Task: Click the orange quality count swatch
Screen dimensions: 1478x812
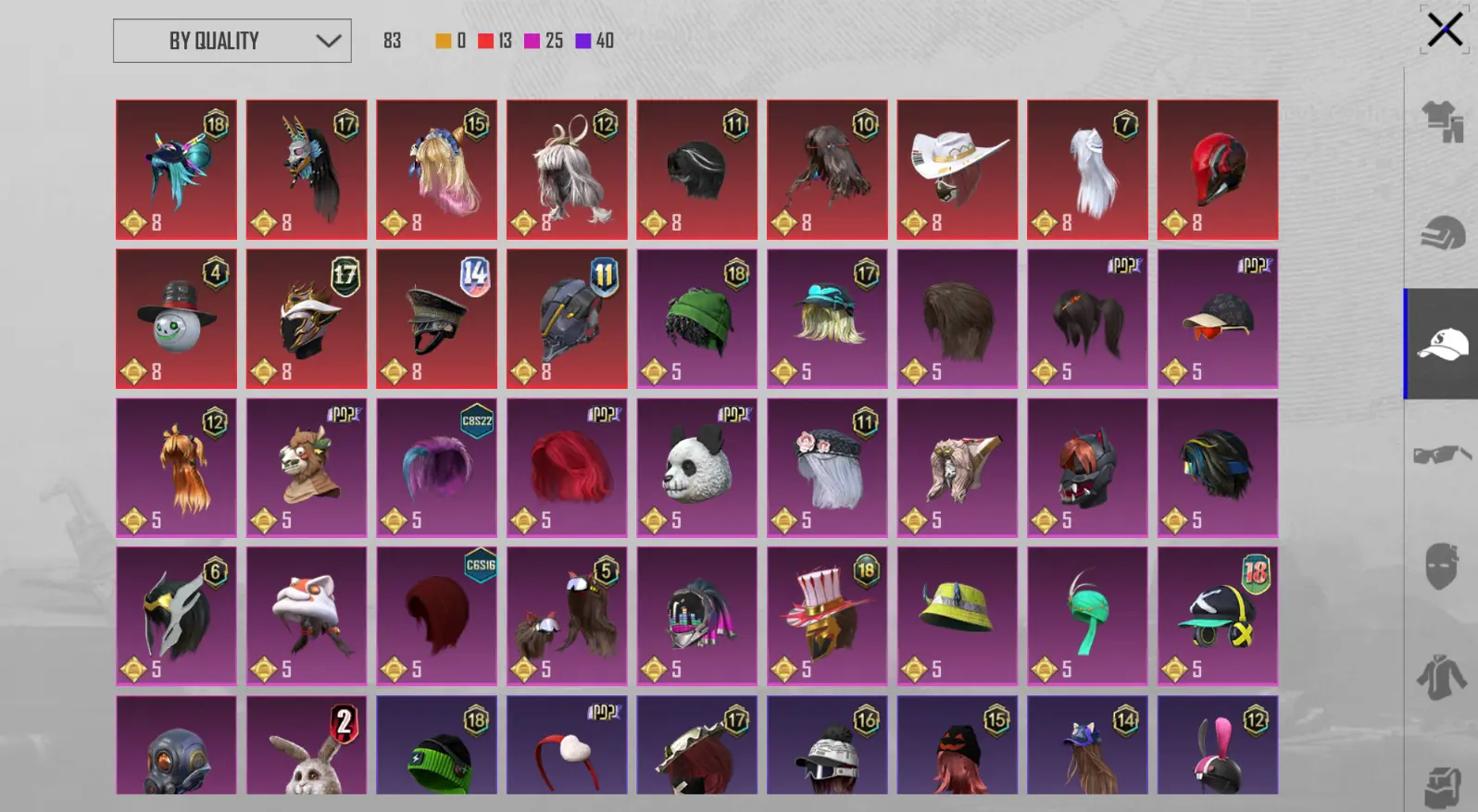Action: coord(444,41)
